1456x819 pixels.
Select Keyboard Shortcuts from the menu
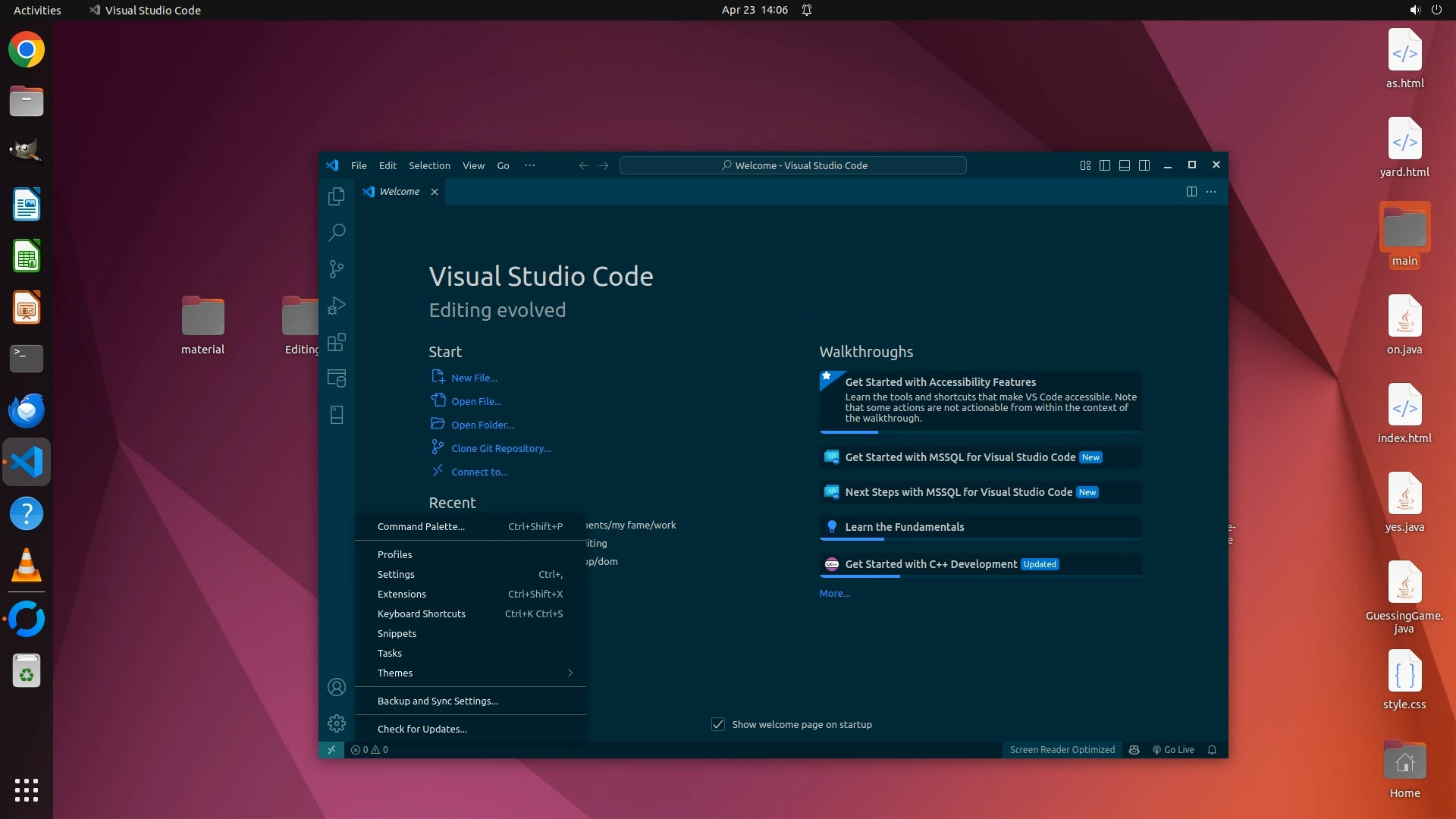[422, 614]
